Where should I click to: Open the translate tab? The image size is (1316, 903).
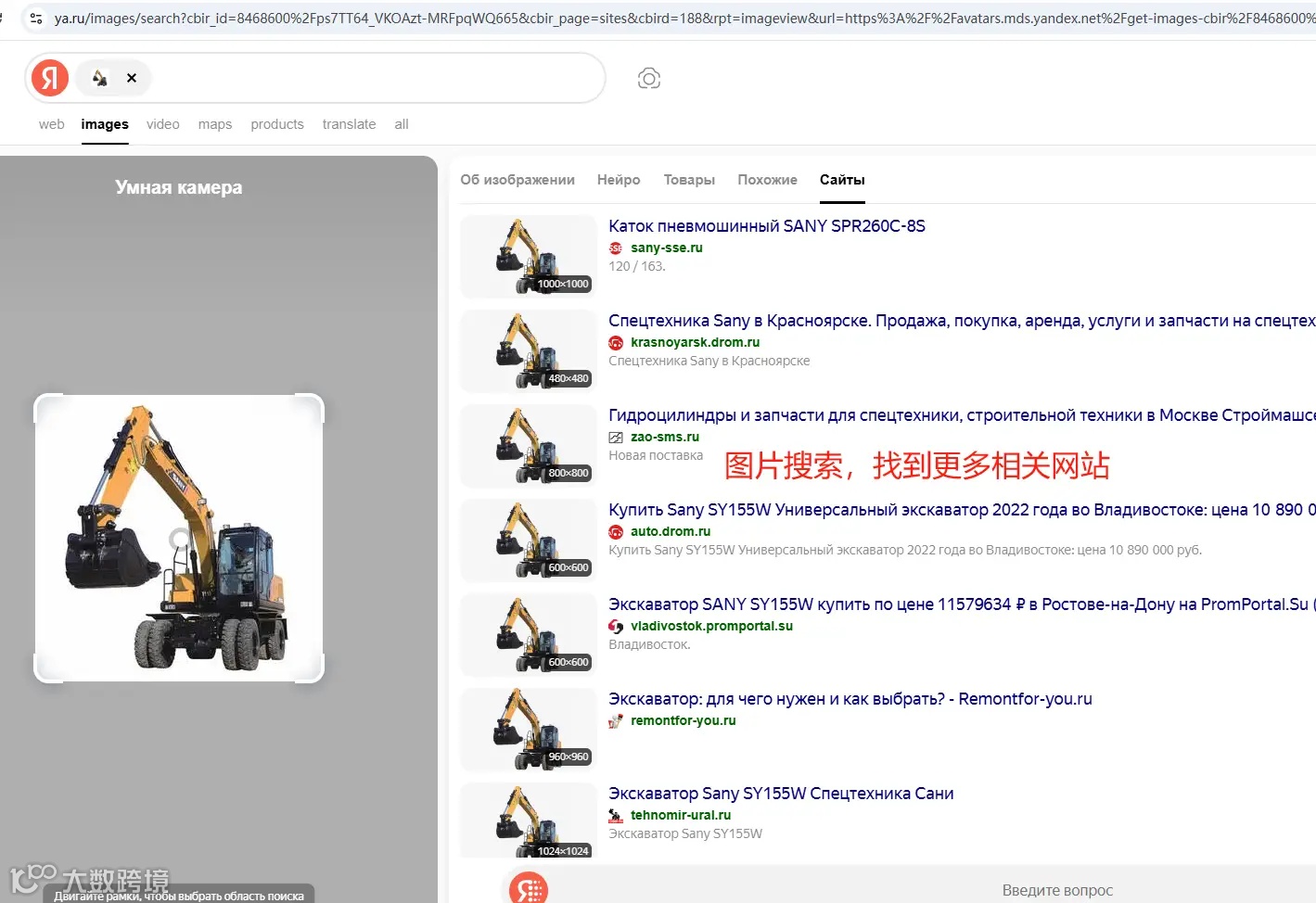click(350, 124)
